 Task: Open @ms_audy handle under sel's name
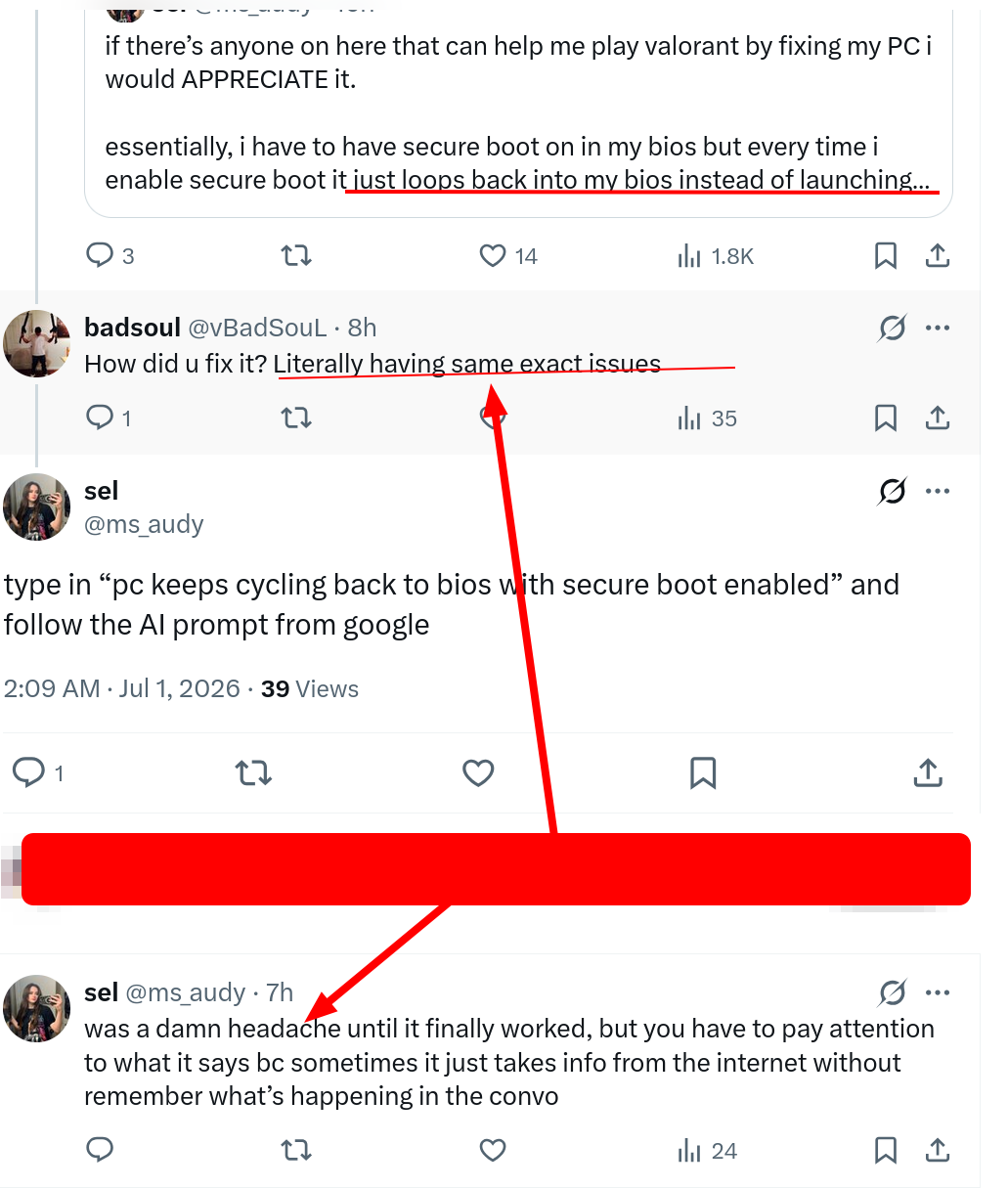(144, 525)
